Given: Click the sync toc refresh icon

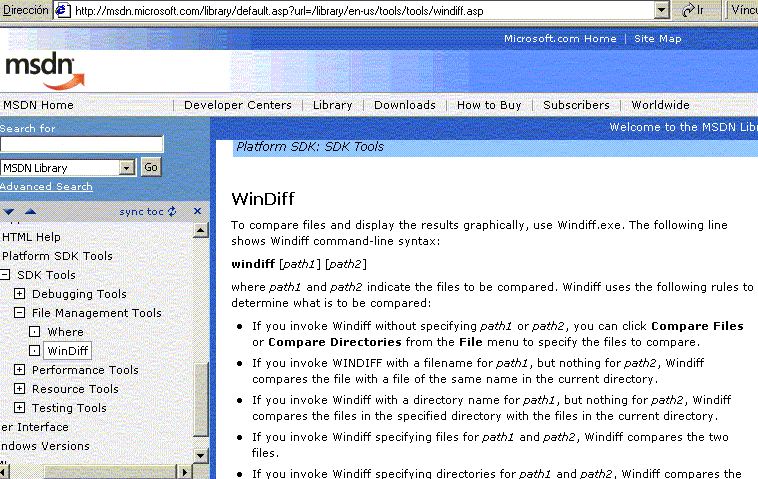Looking at the screenshot, I should click(172, 211).
